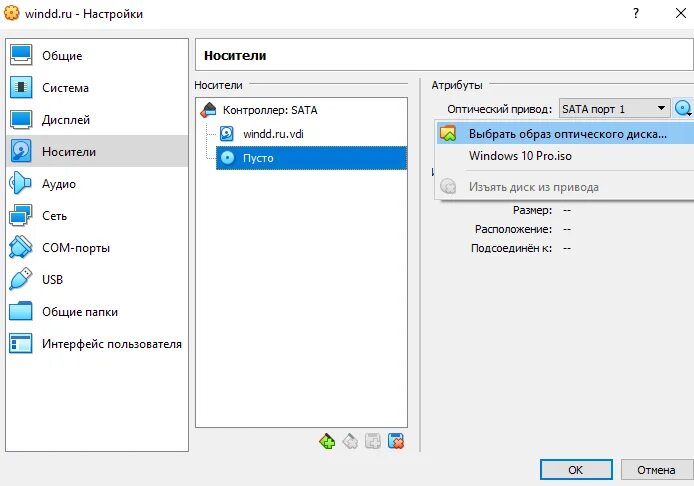The width and height of the screenshot is (694, 486).
Task: Click the Отмена button
Action: (656, 470)
